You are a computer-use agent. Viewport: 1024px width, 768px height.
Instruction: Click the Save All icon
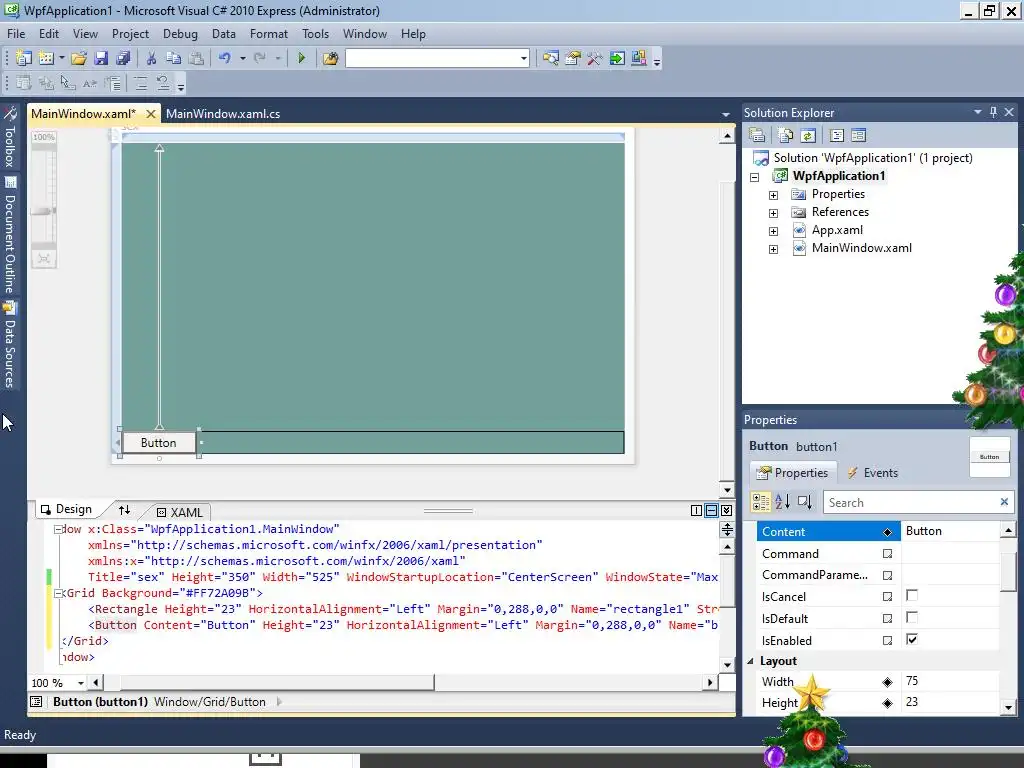point(123,58)
